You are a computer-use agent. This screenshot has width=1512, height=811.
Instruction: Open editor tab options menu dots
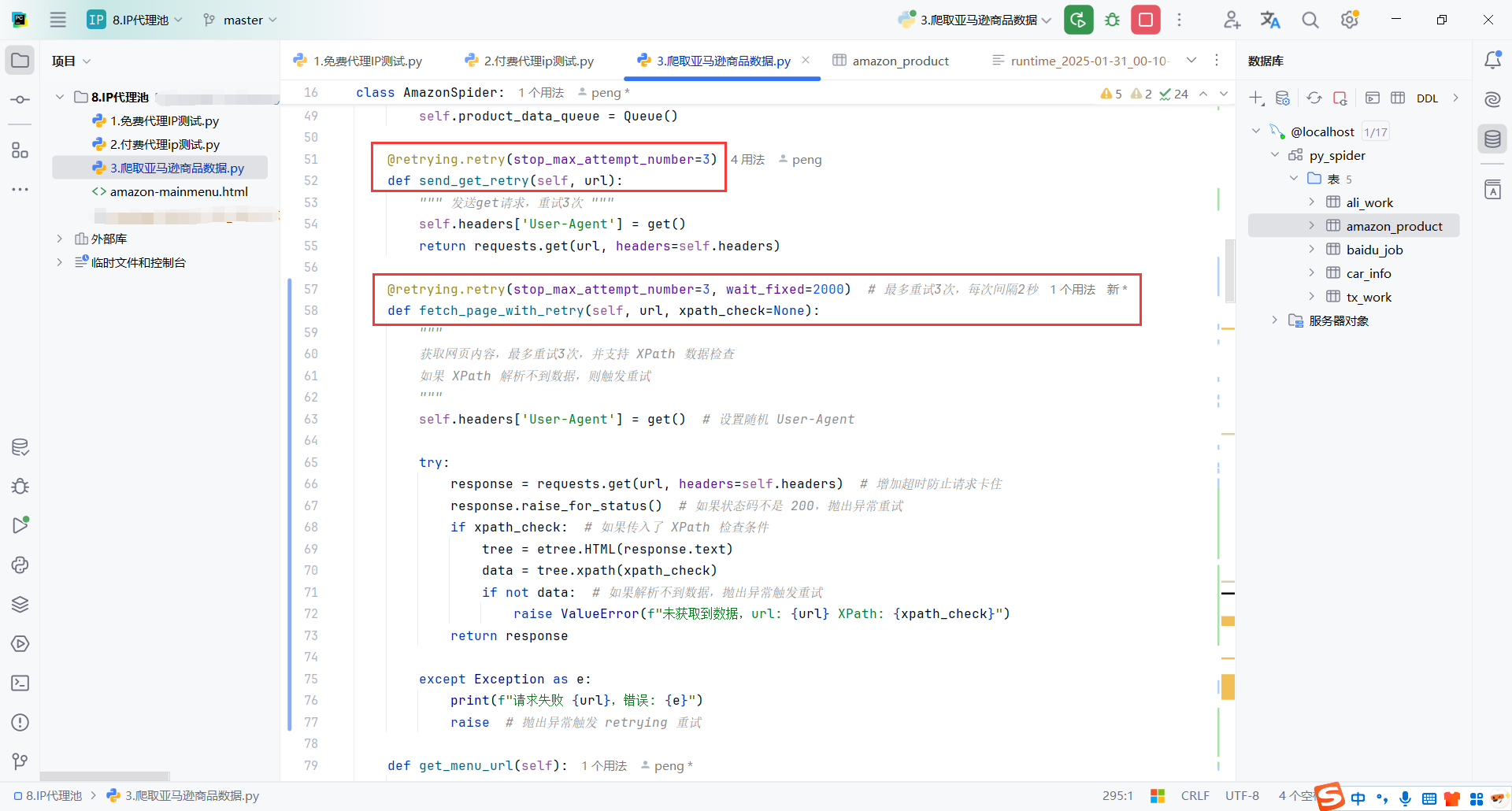[x=1217, y=61]
